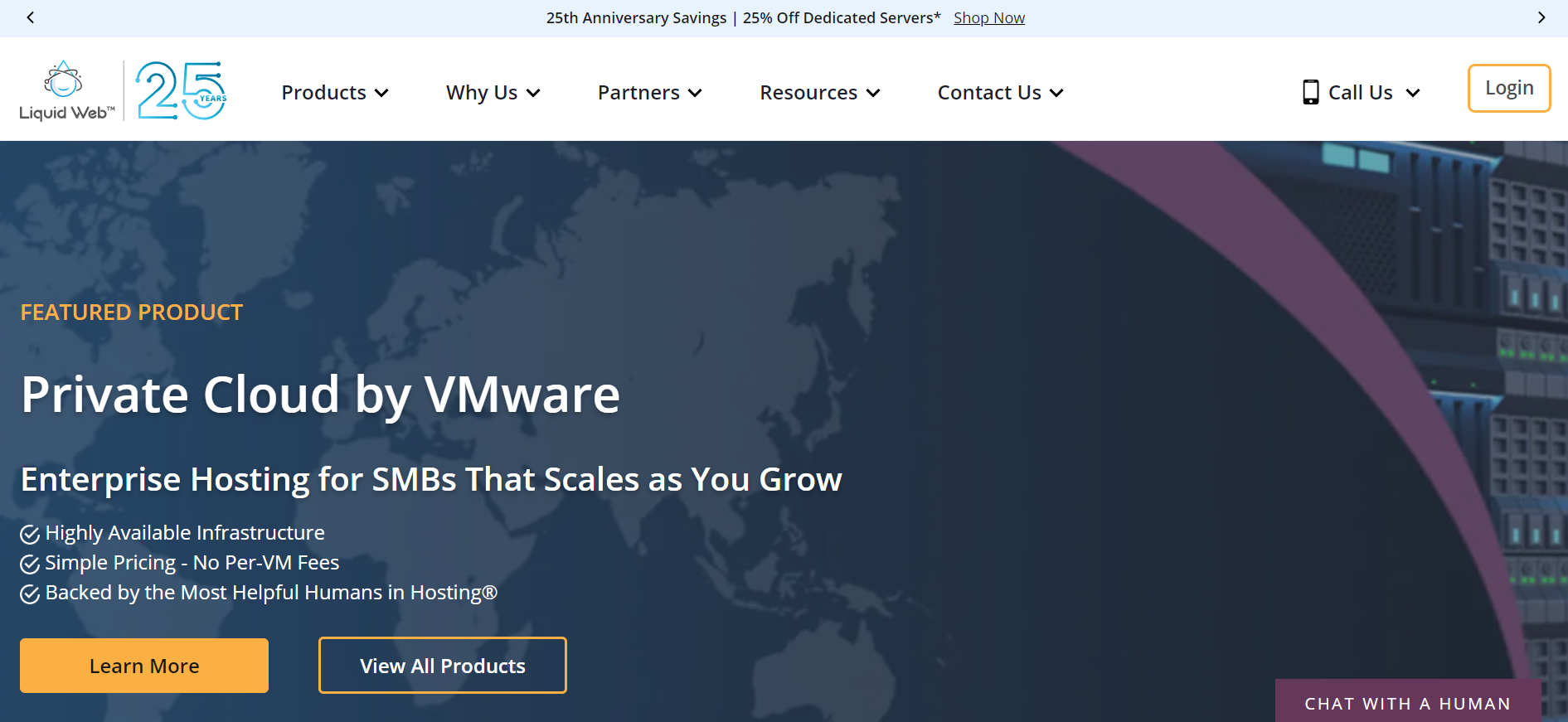Screen dimensions: 1568x722
Task: Click the phone icon beside Call Us
Action: [1310, 92]
